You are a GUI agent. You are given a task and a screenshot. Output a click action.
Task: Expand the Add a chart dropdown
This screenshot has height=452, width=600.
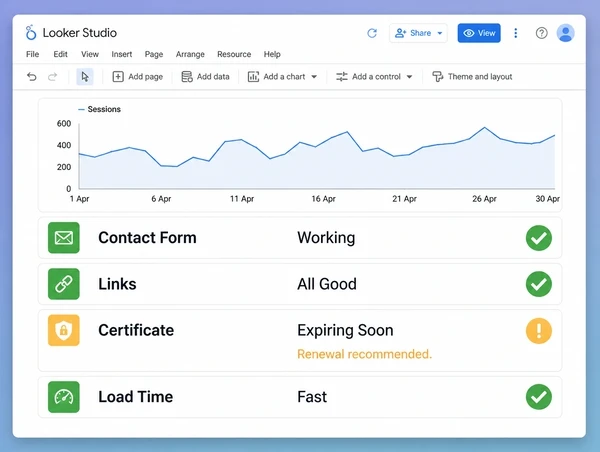(314, 77)
